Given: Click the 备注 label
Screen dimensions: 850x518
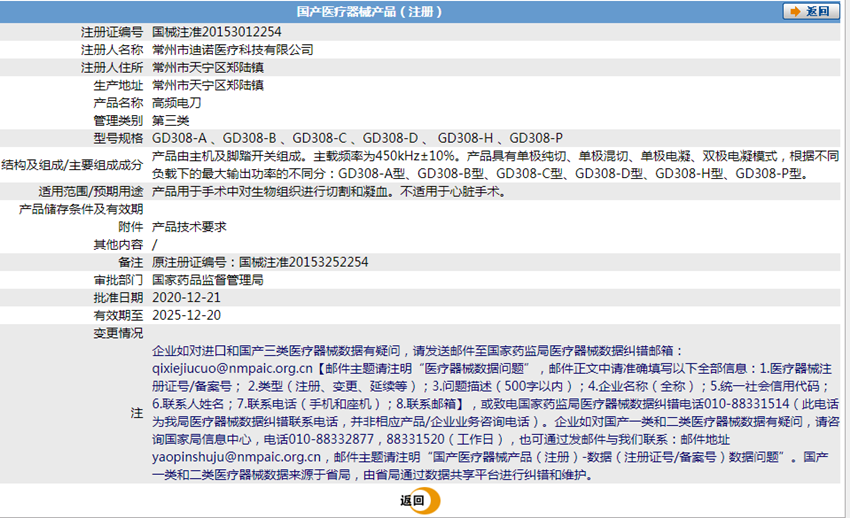Looking at the screenshot, I should pos(131,262).
